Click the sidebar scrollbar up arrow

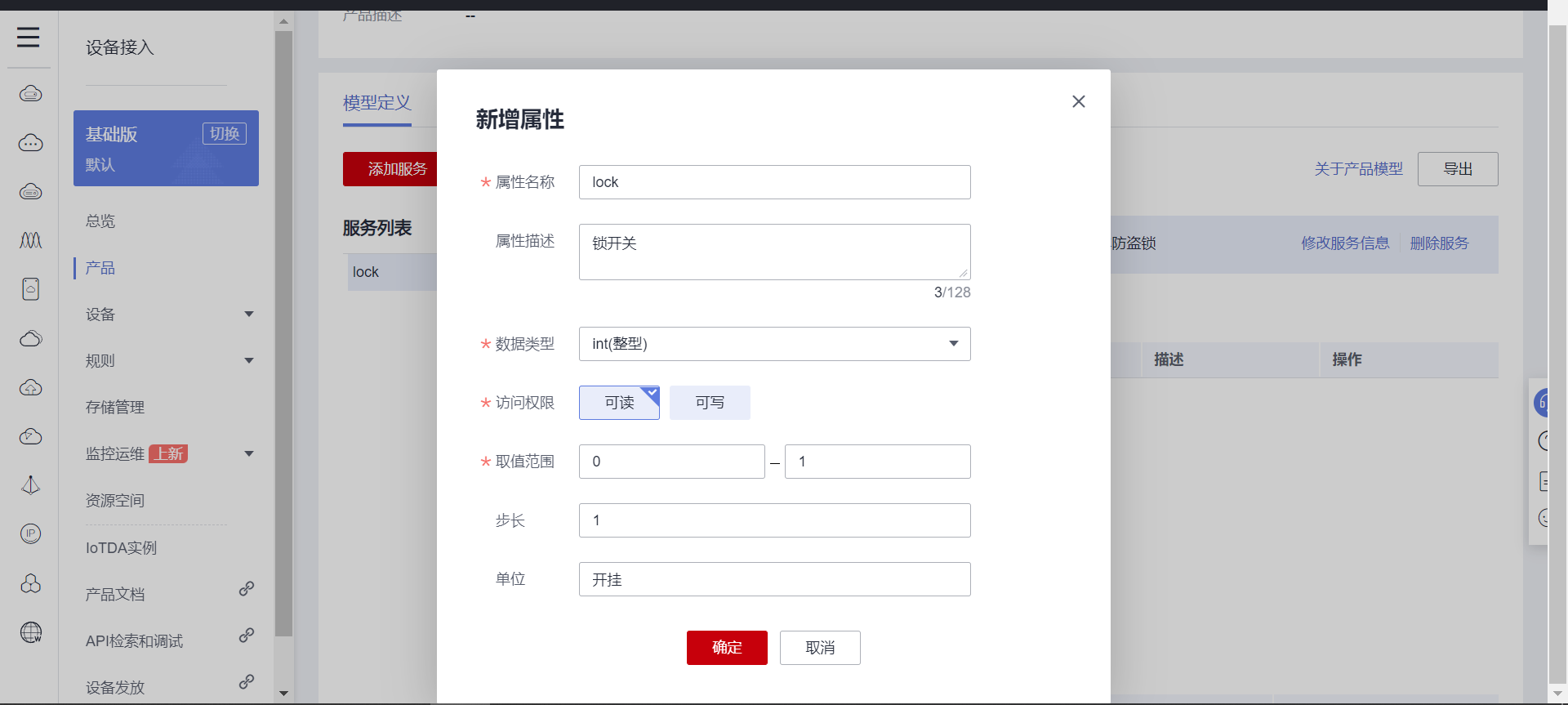point(283,21)
